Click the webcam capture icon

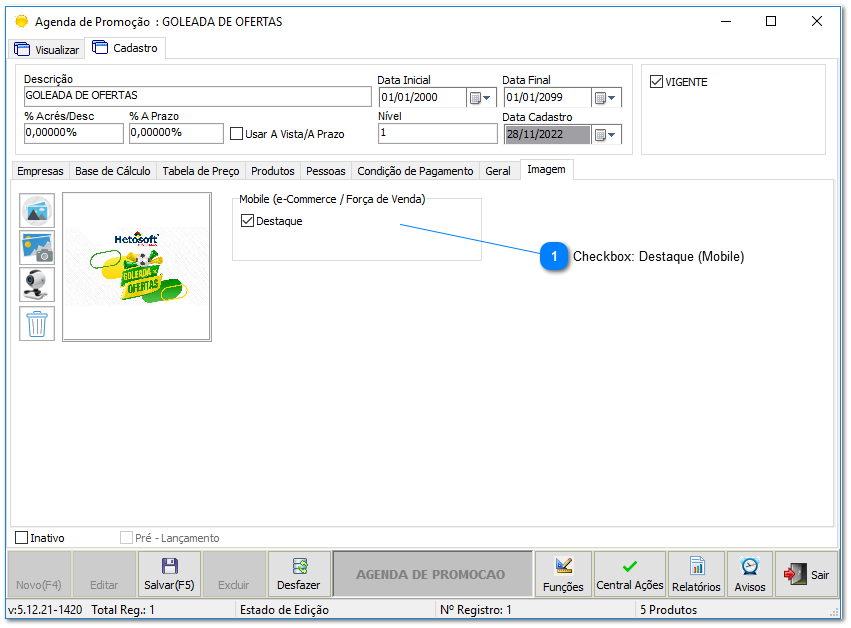click(37, 285)
